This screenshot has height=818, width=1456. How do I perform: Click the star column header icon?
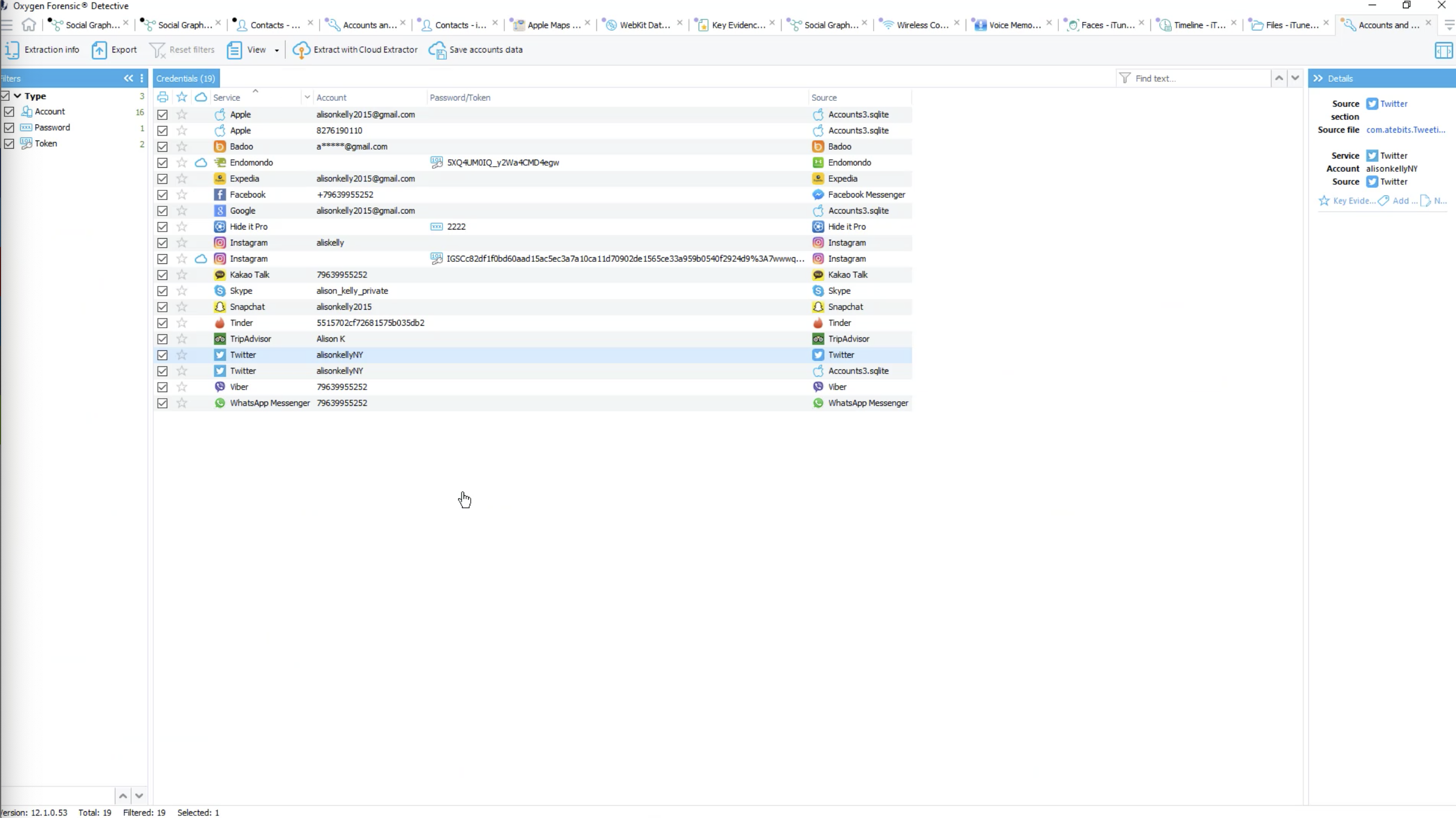(x=182, y=97)
